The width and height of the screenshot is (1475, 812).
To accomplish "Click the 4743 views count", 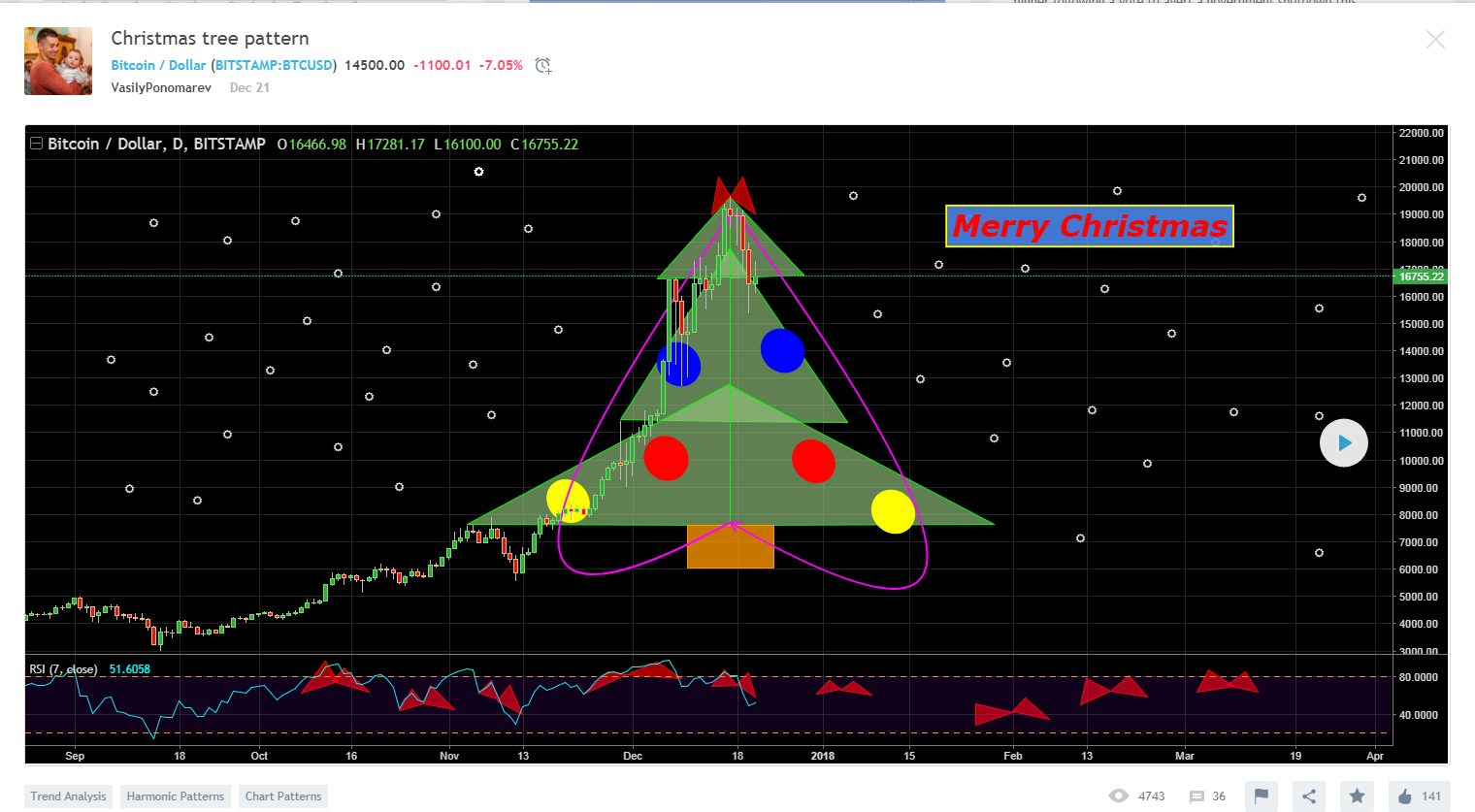I will (1152, 796).
